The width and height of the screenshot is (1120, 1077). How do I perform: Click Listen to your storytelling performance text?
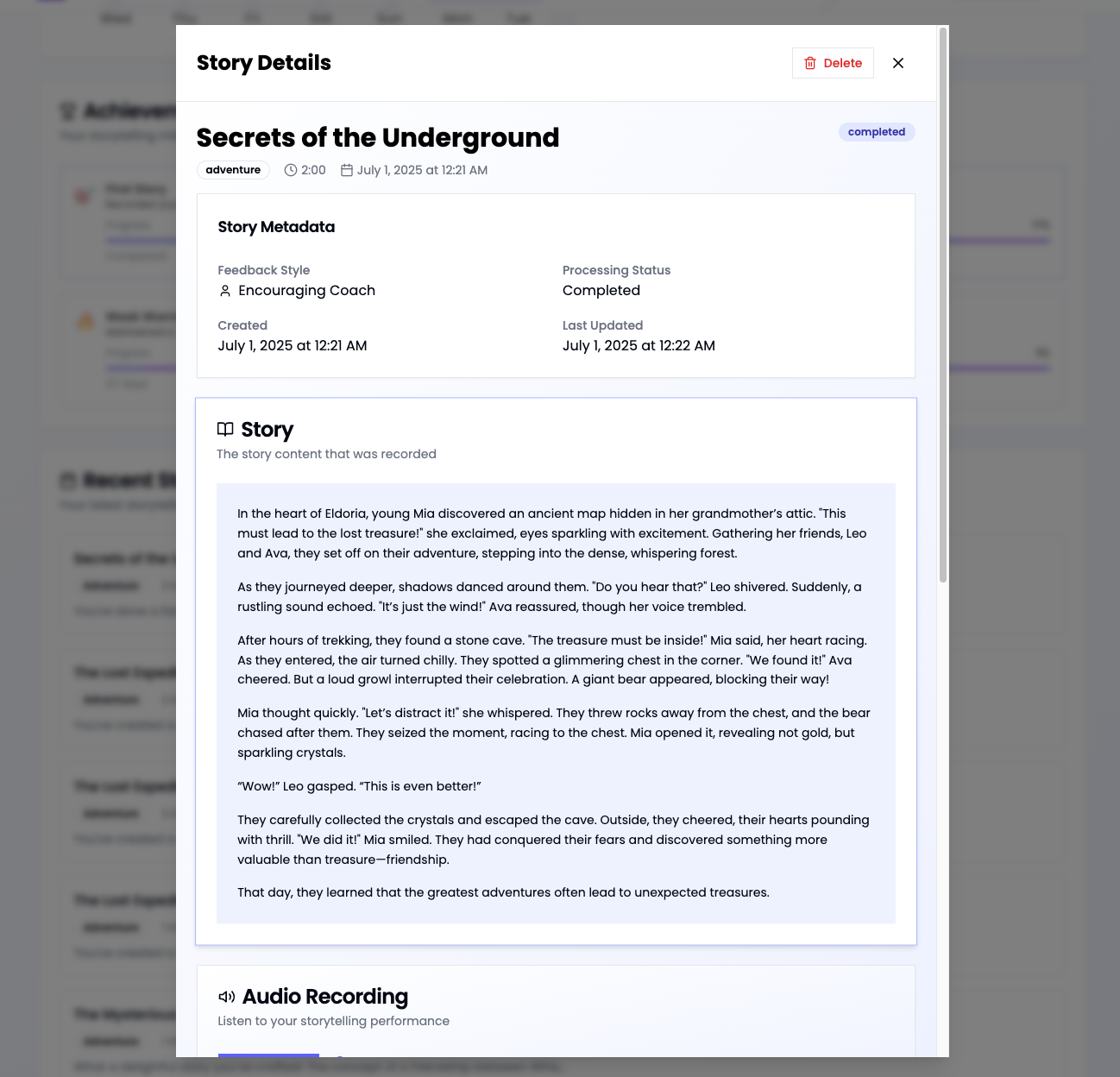(x=333, y=1021)
